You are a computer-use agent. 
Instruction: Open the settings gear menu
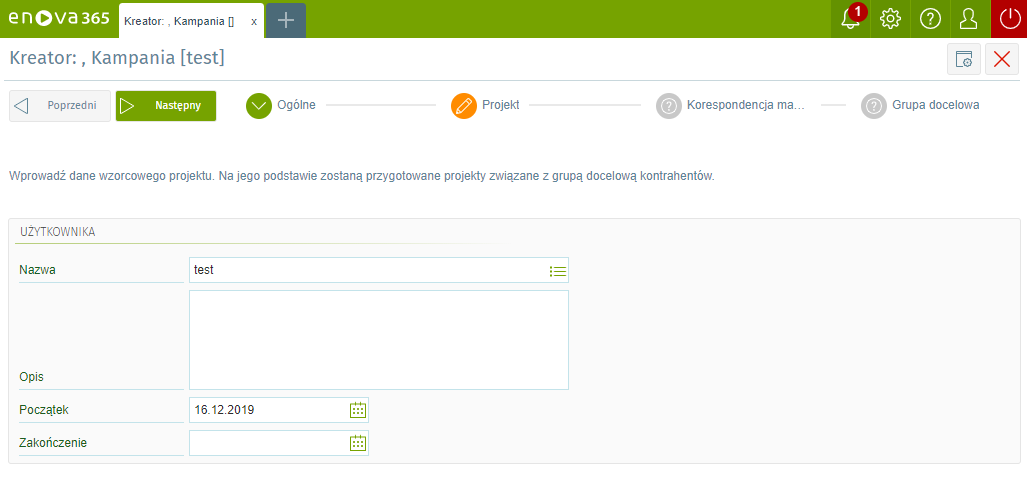890,19
